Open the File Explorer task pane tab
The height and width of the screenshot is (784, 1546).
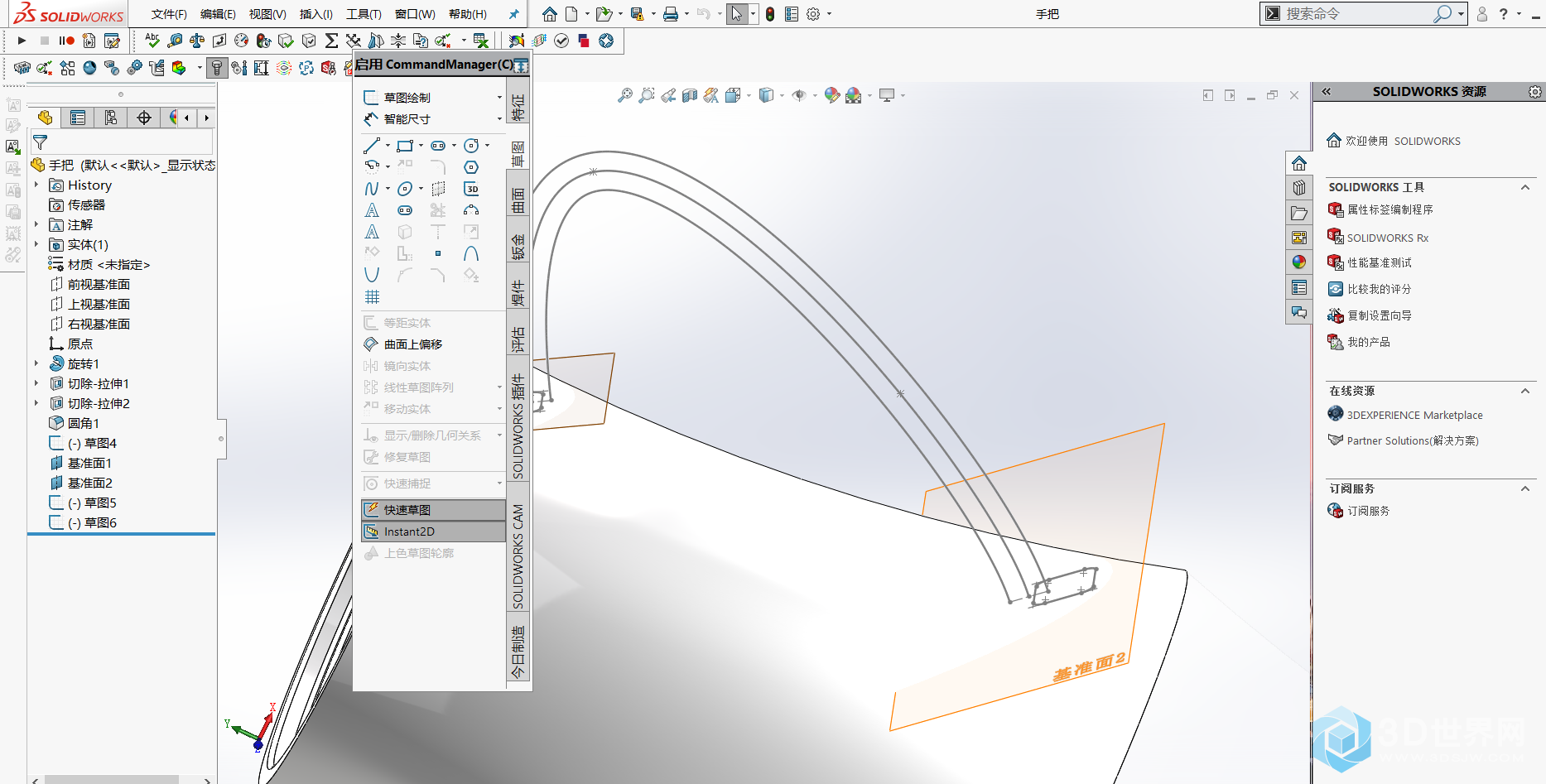coord(1298,213)
